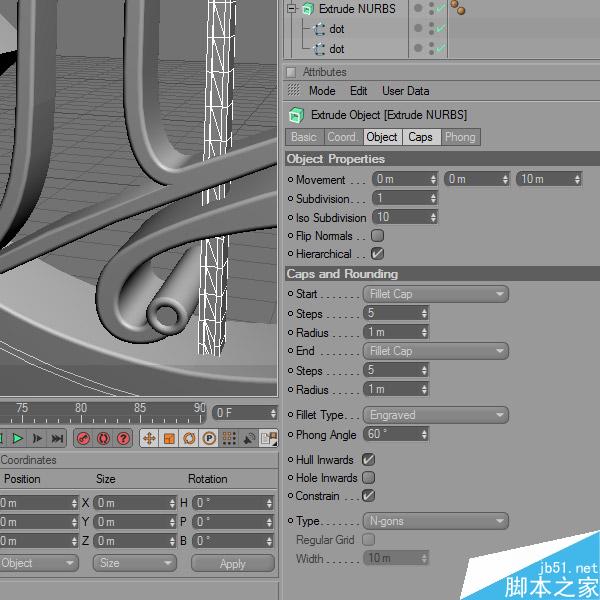Toggle sound playback with the speaker icon
Viewport: 600px width, 600px height.
click(x=249, y=439)
